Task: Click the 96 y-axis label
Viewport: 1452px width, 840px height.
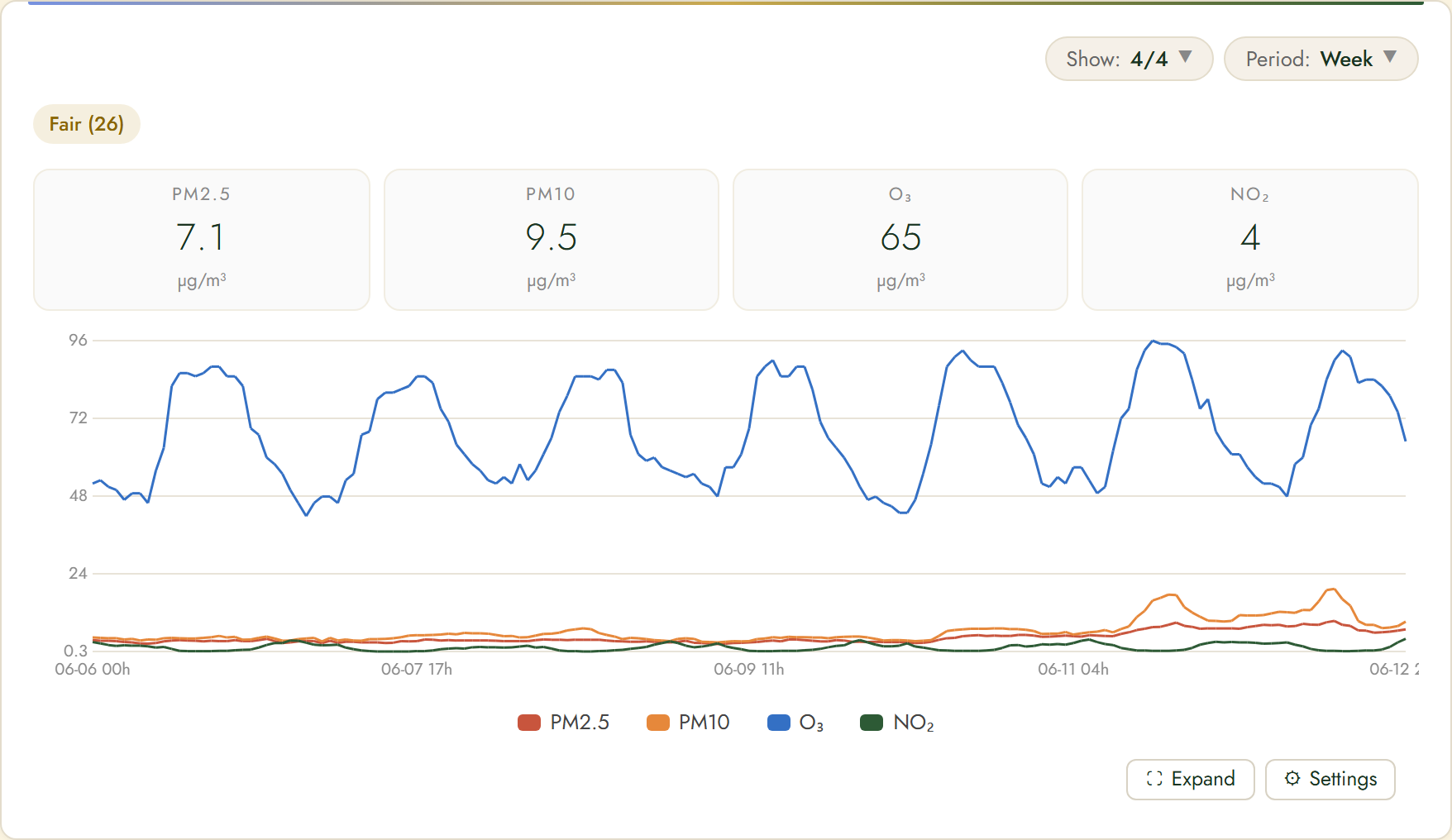Action: coord(78,340)
